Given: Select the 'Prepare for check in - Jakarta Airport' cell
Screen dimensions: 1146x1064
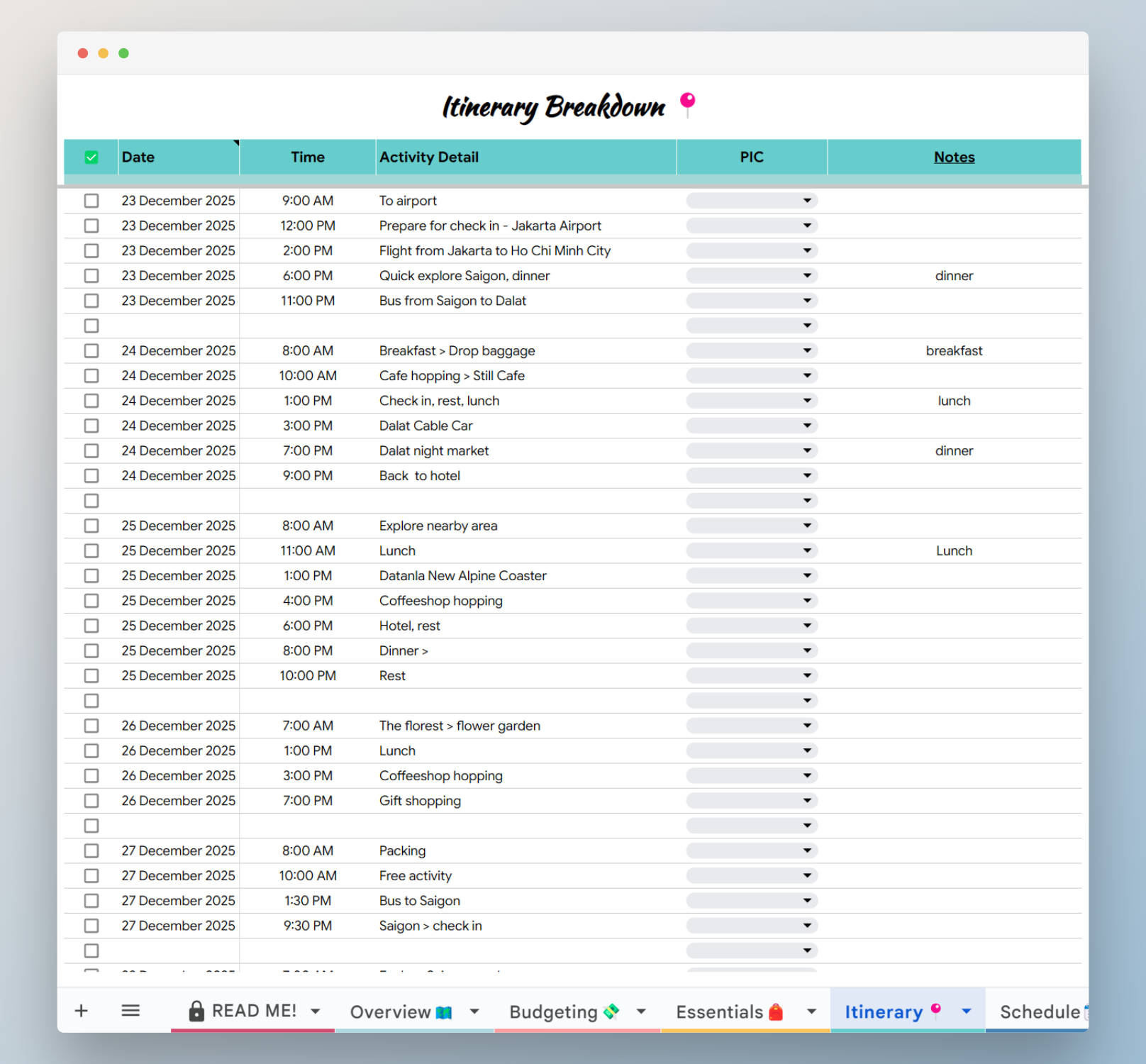Looking at the screenshot, I should pyautogui.click(x=526, y=226).
